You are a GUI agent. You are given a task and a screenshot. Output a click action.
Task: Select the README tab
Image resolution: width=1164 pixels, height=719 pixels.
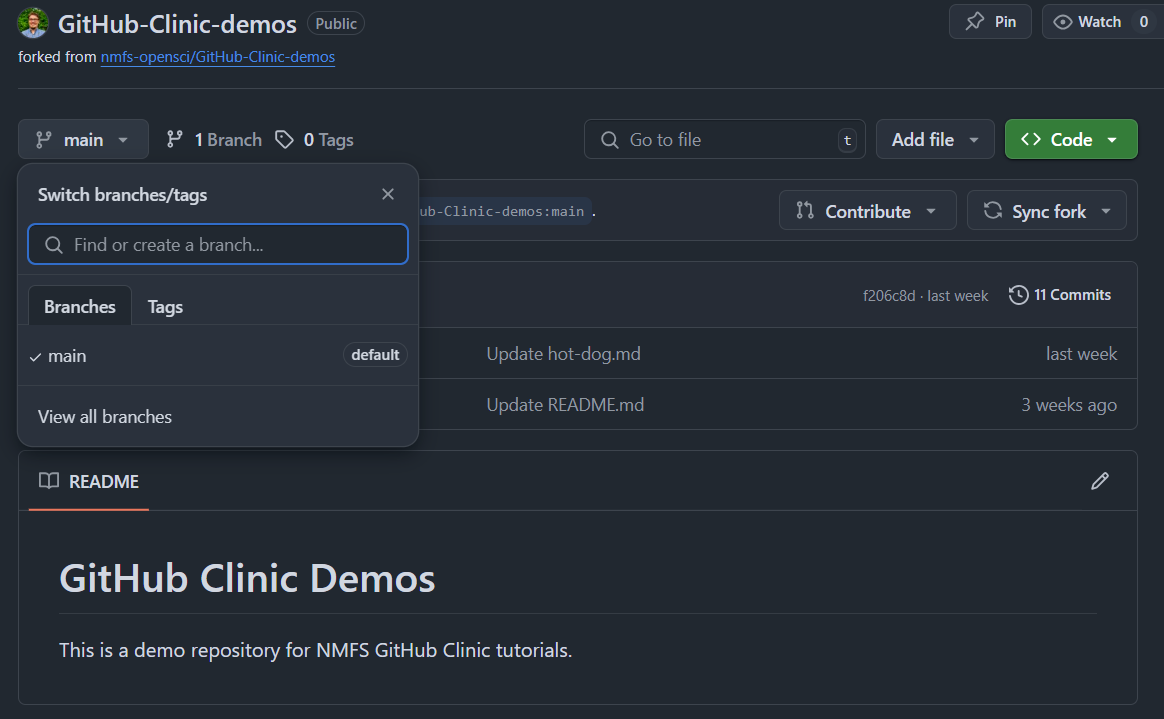(x=88, y=481)
